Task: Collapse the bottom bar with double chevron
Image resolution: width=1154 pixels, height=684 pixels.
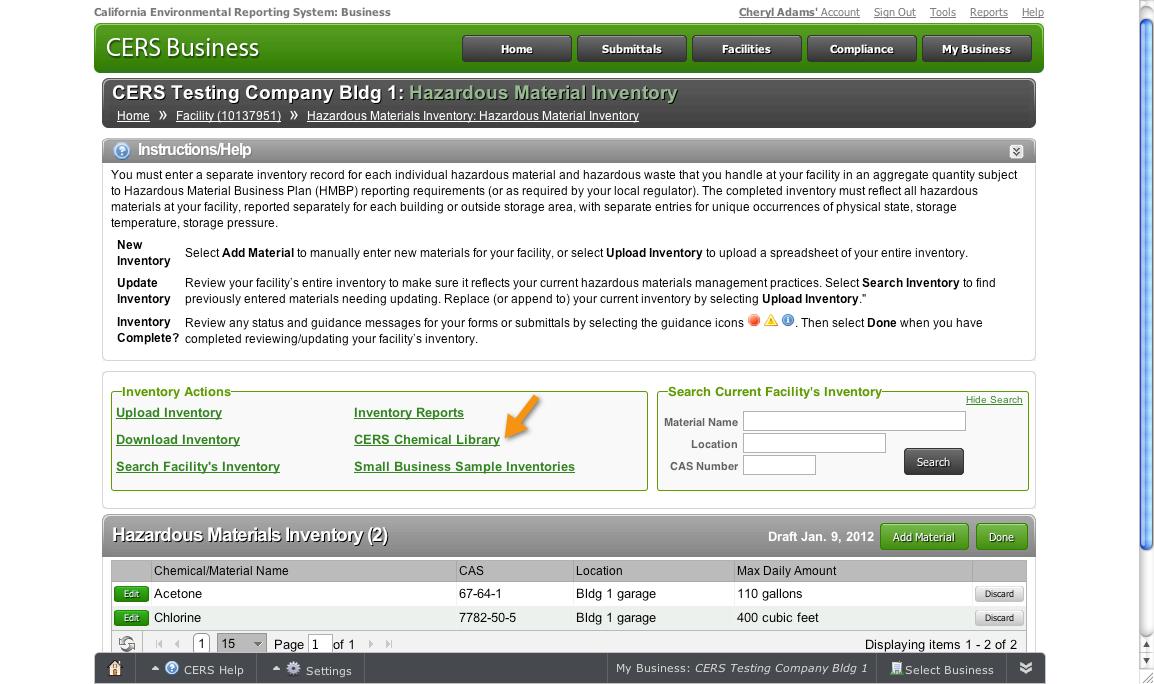Action: tap(1025, 668)
